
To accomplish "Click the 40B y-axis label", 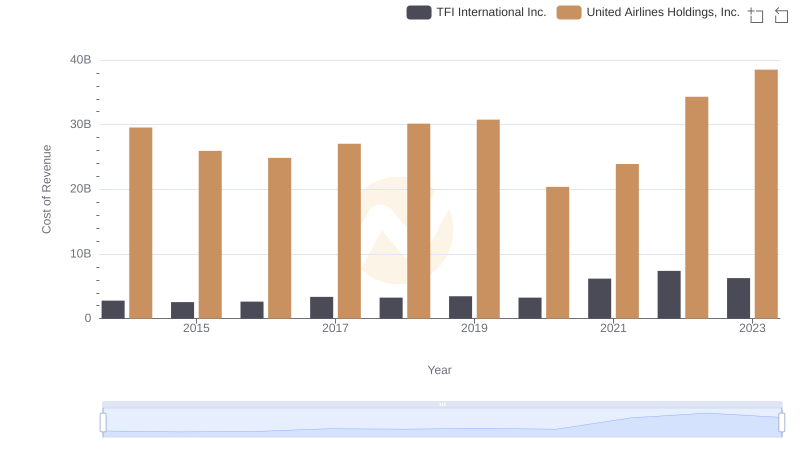I will (x=81, y=60).
